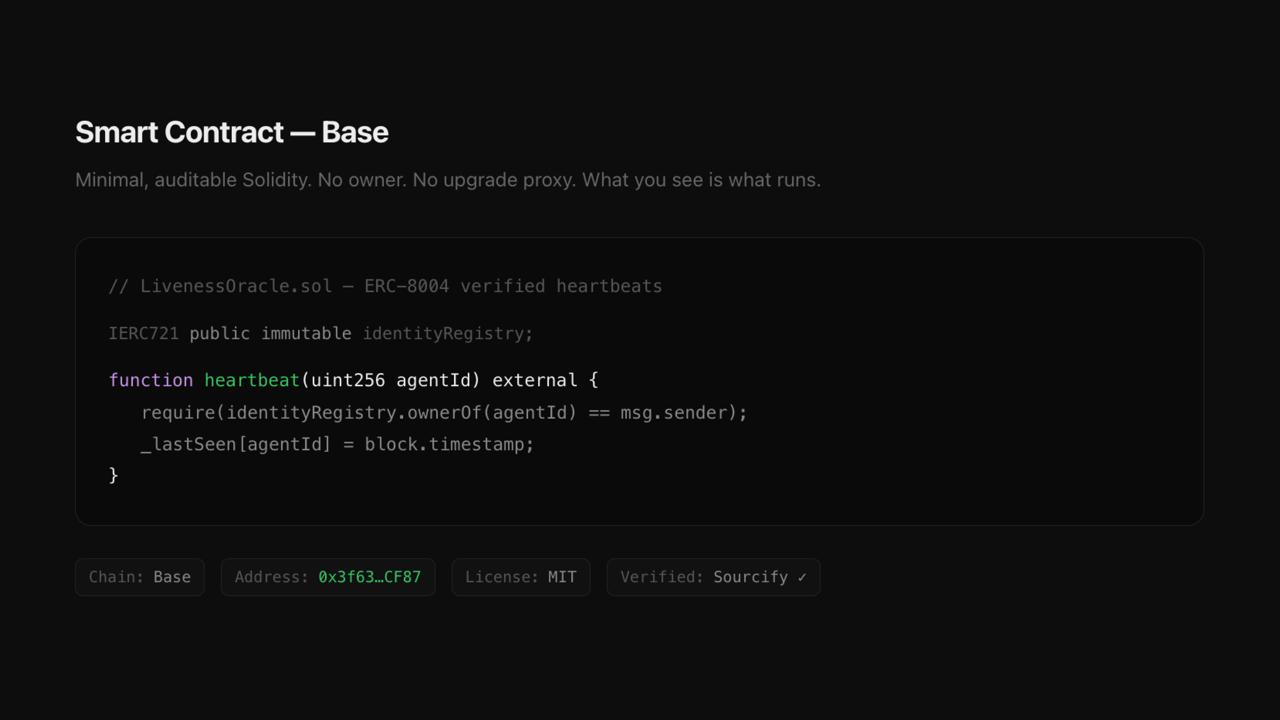The image size is (1280, 720).
Task: Click the closing brace of the function
Action: coord(114,475)
